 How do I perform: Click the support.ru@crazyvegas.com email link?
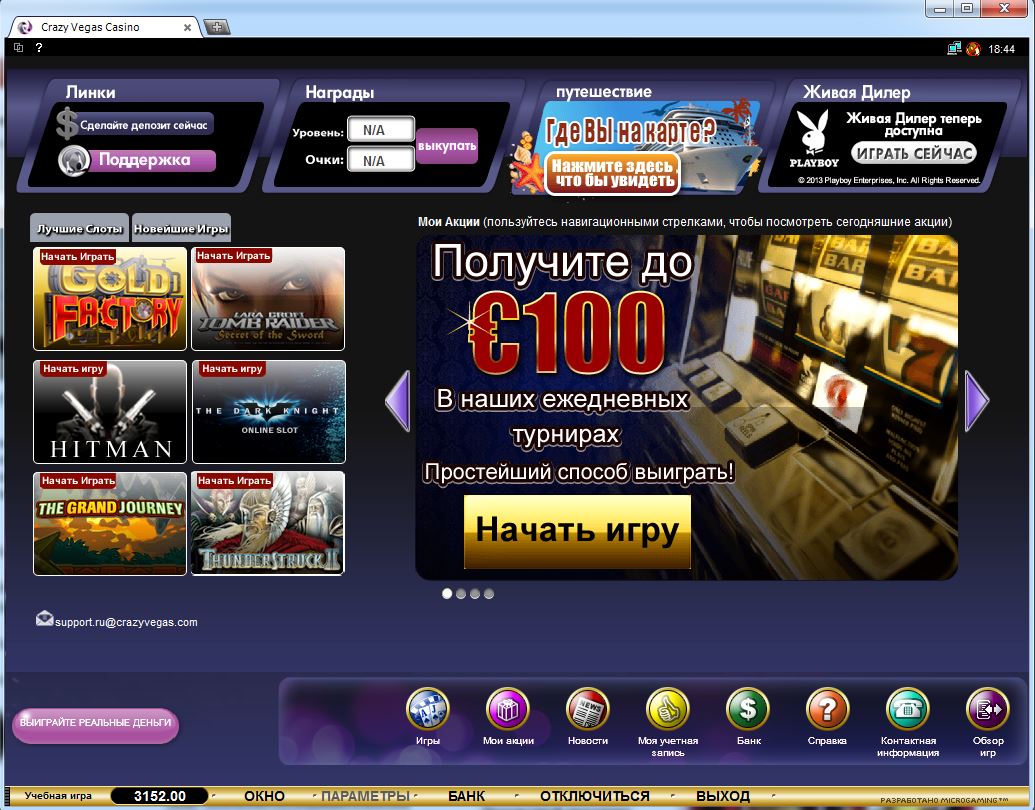point(126,622)
